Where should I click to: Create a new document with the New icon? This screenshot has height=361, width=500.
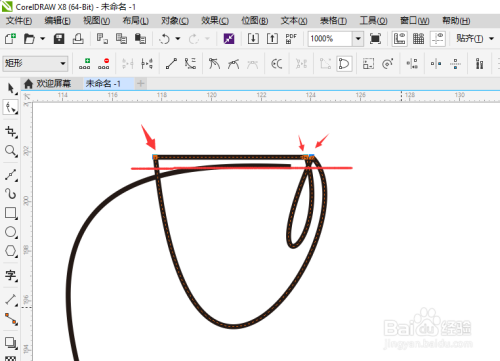[x=10, y=39]
